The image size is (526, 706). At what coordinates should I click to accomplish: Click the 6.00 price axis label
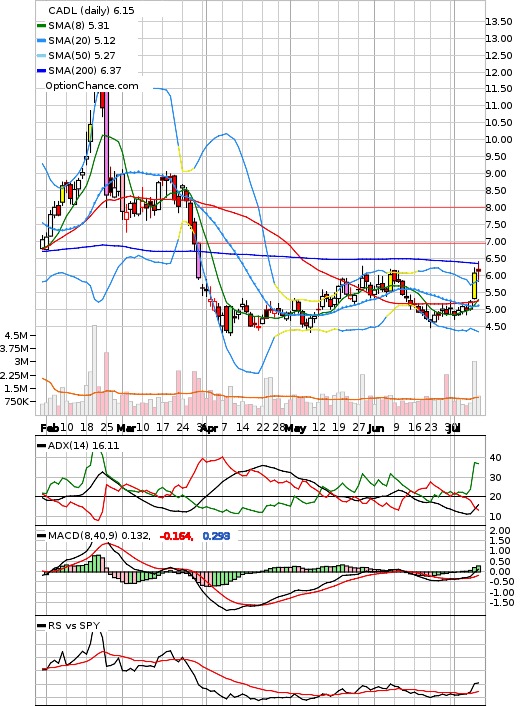click(x=499, y=276)
